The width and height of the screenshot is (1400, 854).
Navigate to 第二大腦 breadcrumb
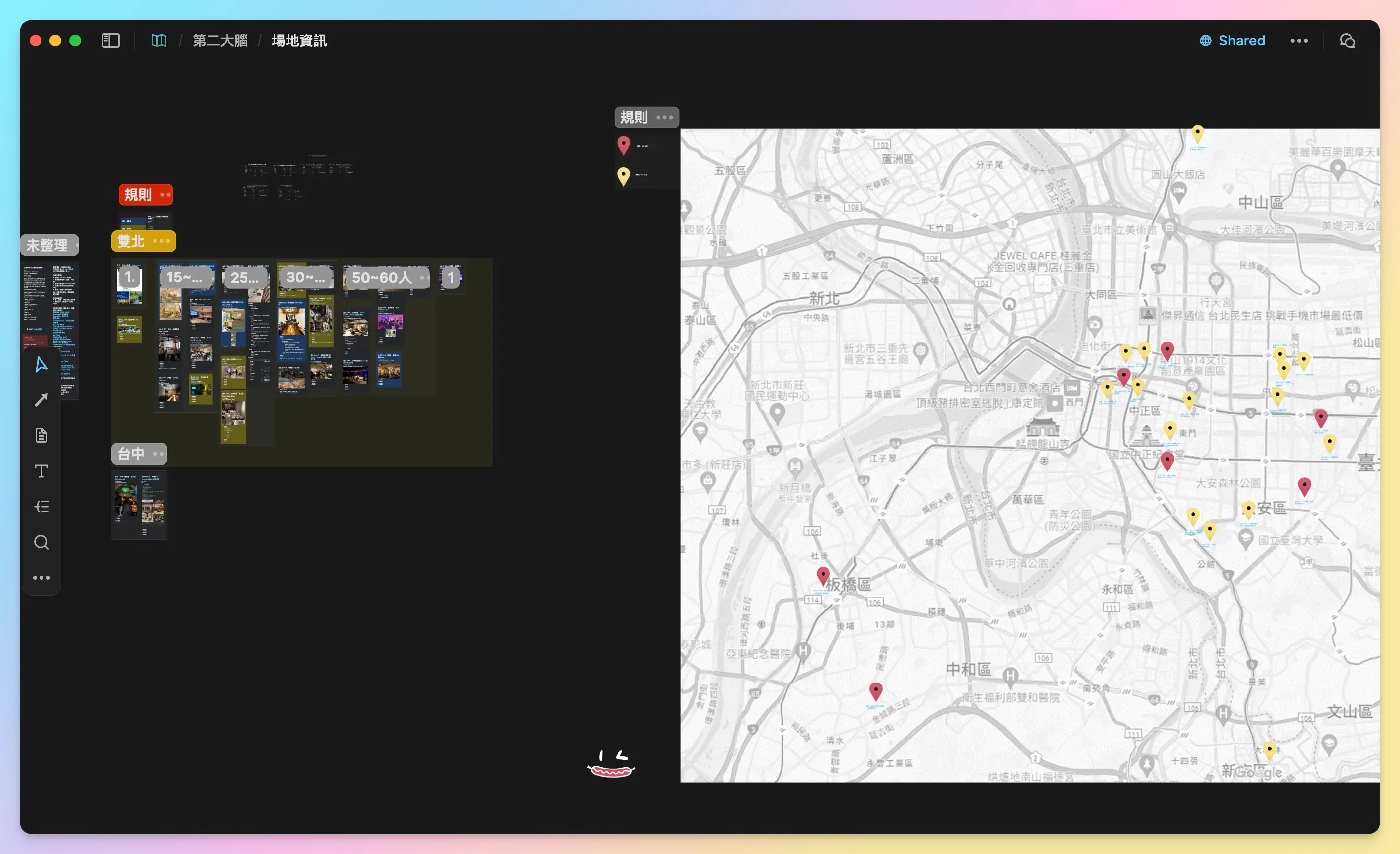pyautogui.click(x=220, y=41)
